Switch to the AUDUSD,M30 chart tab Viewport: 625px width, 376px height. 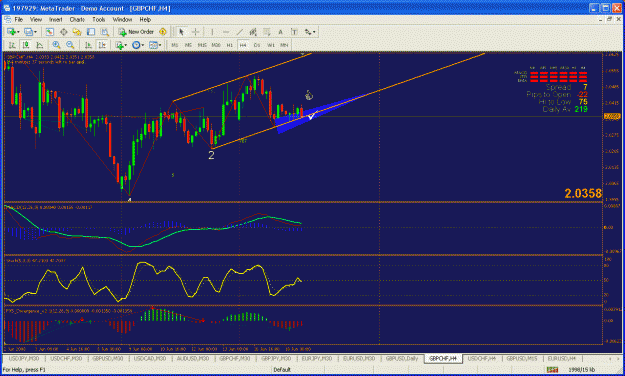tap(193, 359)
